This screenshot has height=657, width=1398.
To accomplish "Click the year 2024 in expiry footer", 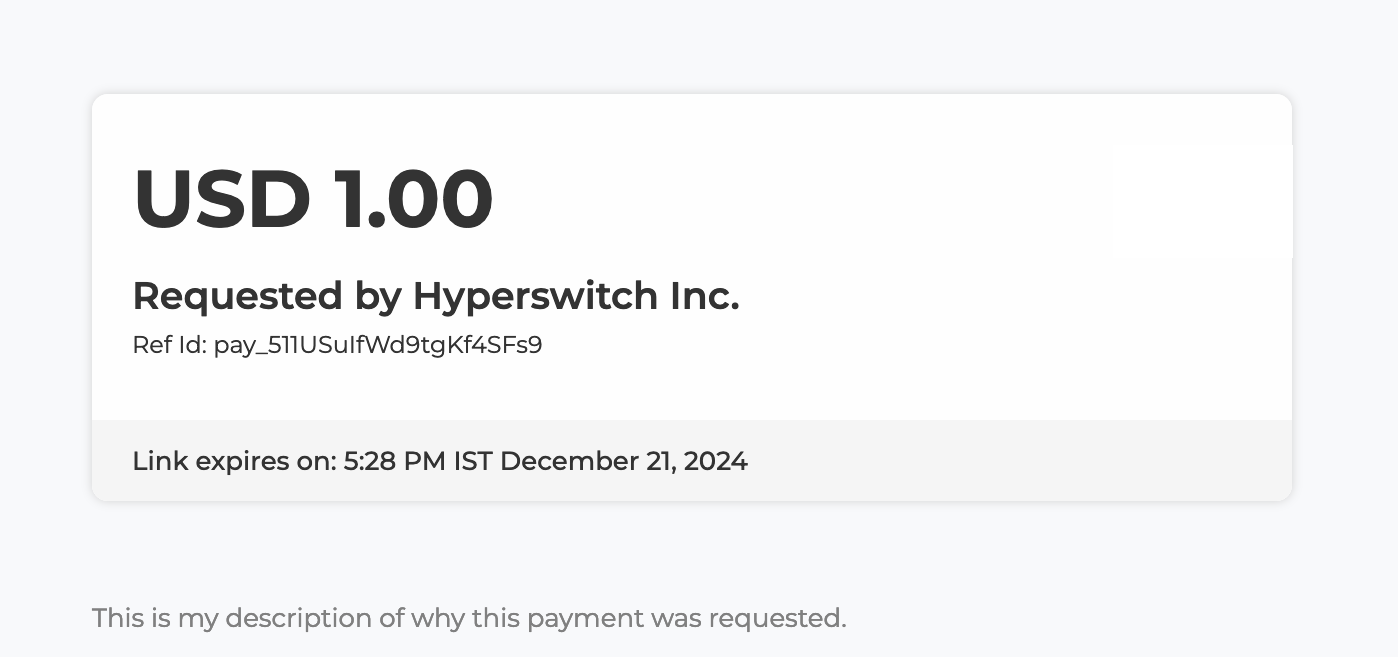I will coord(716,462).
